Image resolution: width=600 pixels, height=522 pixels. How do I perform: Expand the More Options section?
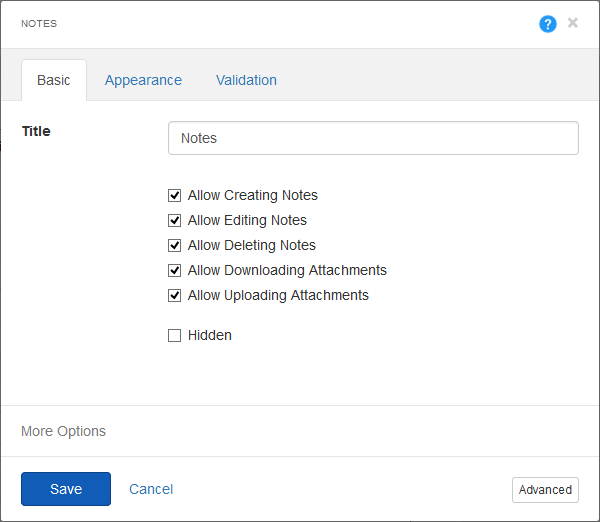pyautogui.click(x=63, y=431)
